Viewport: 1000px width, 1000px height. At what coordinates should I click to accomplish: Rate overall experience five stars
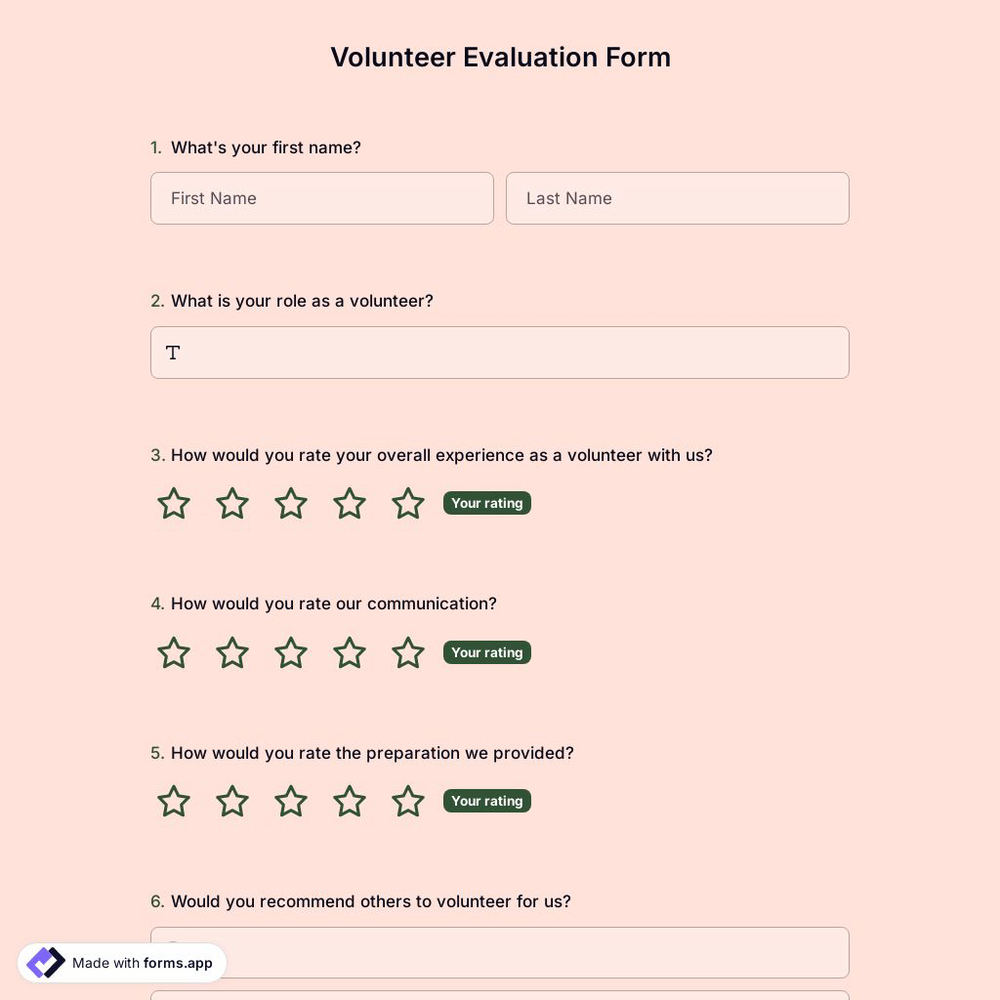pos(408,503)
